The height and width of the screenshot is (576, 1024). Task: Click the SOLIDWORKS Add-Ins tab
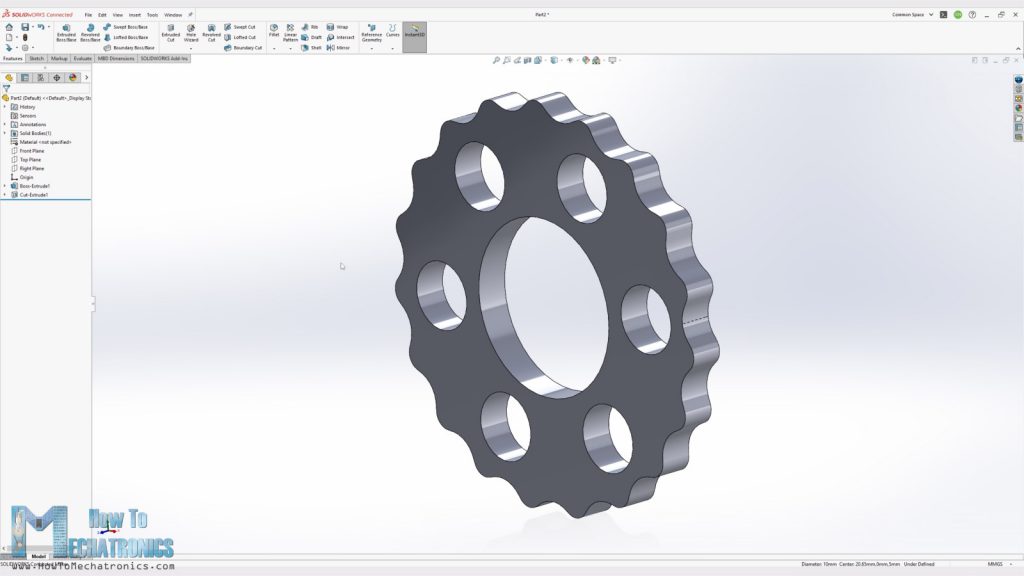163,58
